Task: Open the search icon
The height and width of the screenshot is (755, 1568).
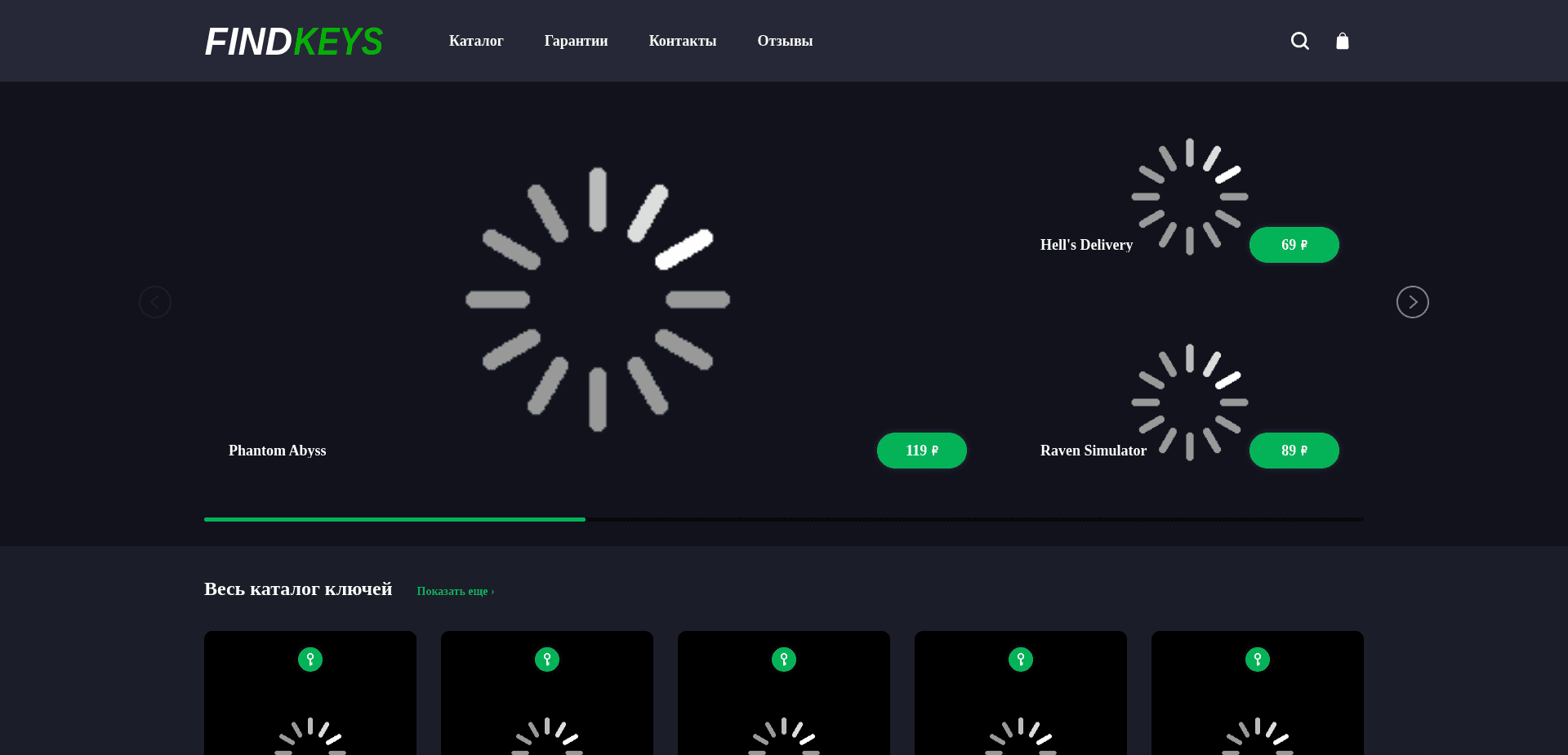Action: click(x=1299, y=41)
